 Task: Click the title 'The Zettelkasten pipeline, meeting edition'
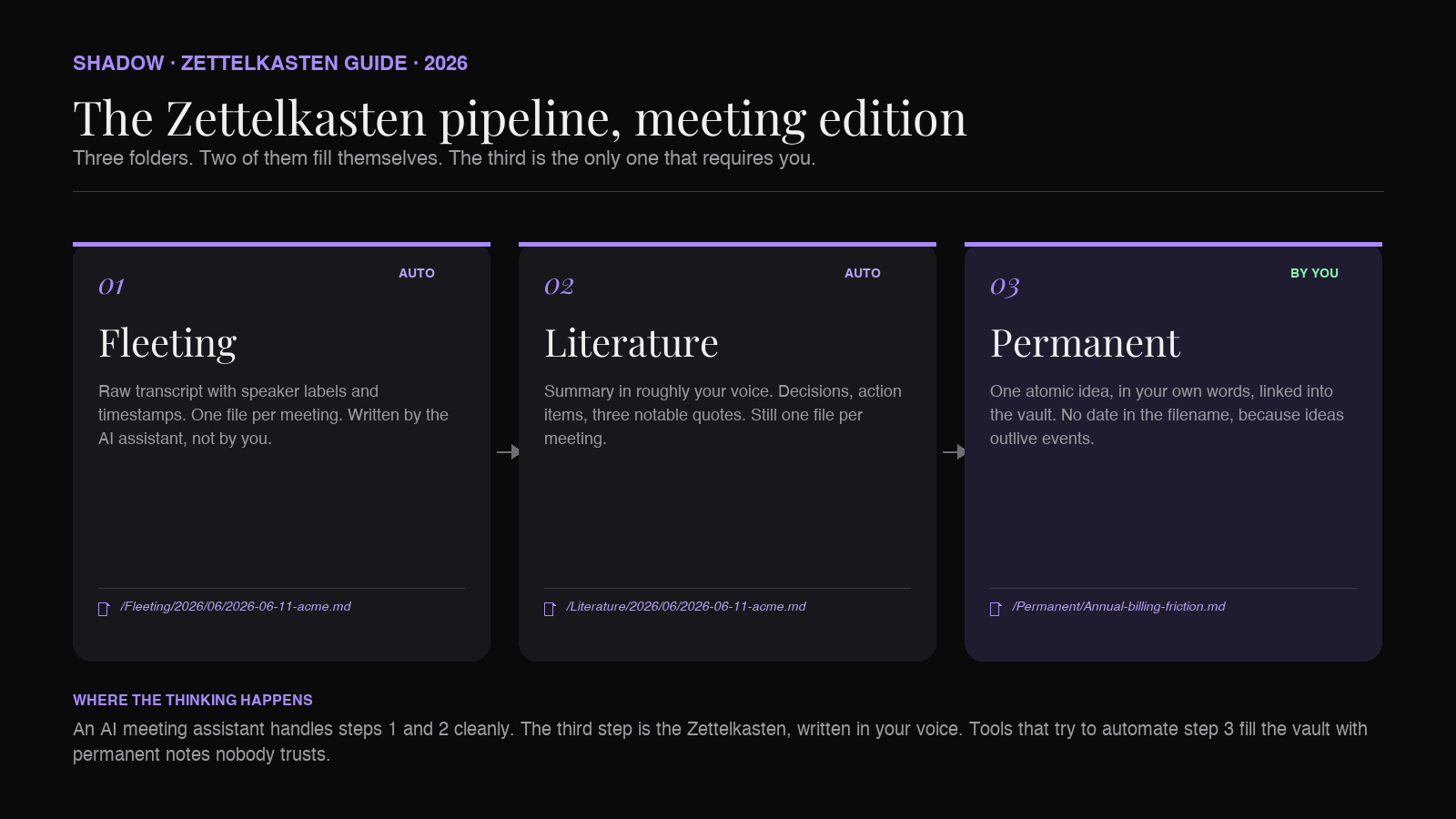pyautogui.click(x=520, y=119)
